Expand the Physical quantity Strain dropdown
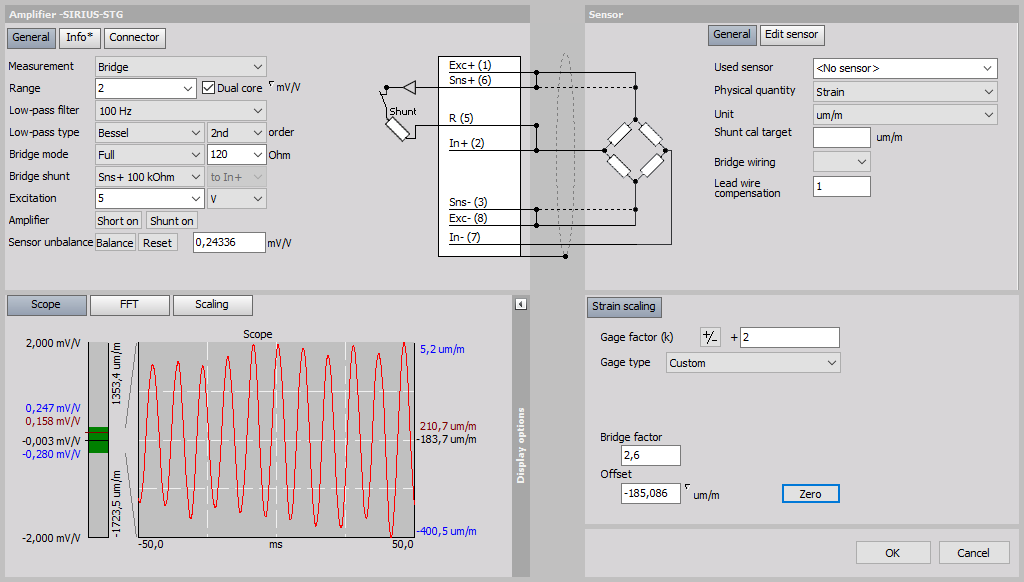The width and height of the screenshot is (1024, 582). pyautogui.click(x=904, y=92)
